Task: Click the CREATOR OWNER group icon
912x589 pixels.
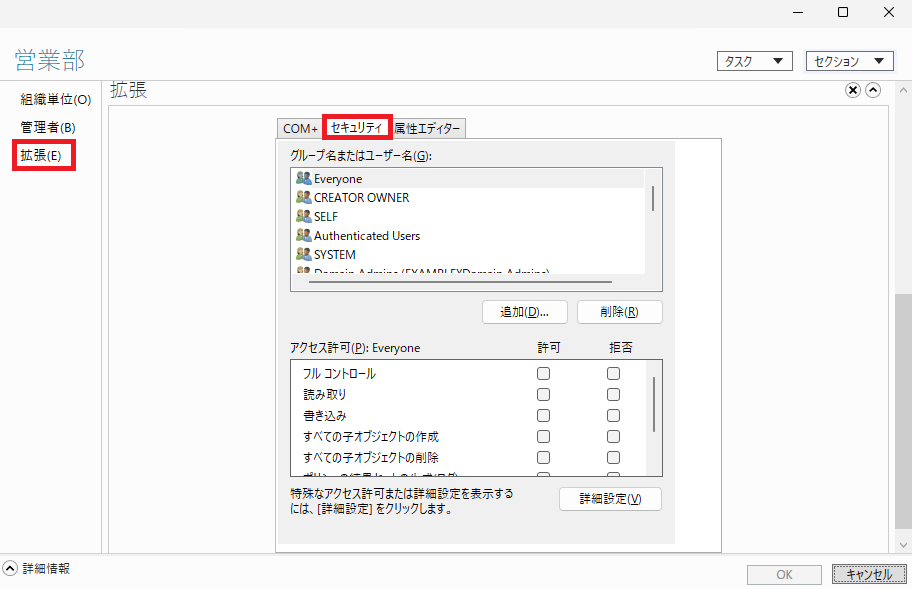Action: pos(304,197)
